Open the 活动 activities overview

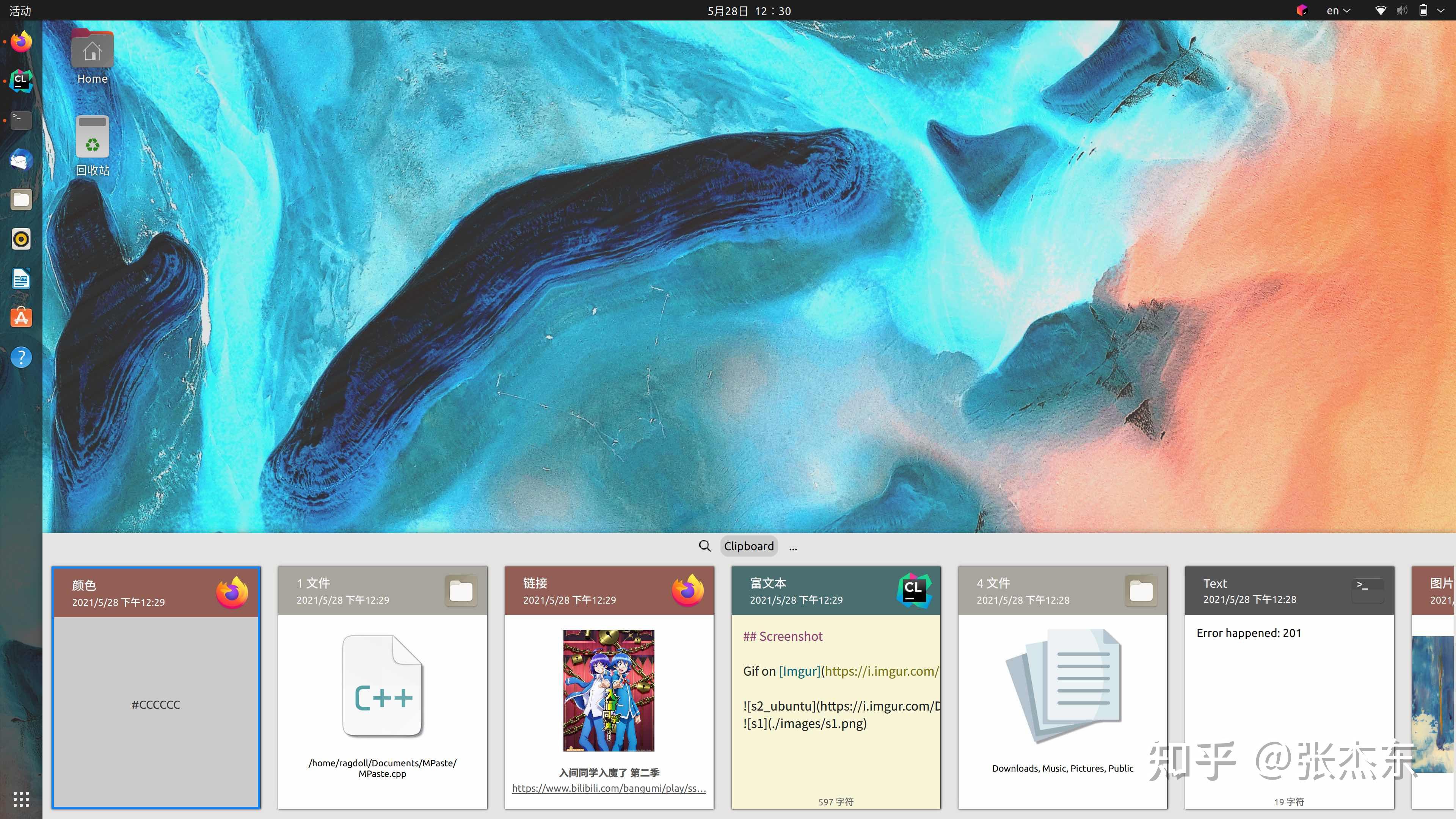pyautogui.click(x=20, y=11)
